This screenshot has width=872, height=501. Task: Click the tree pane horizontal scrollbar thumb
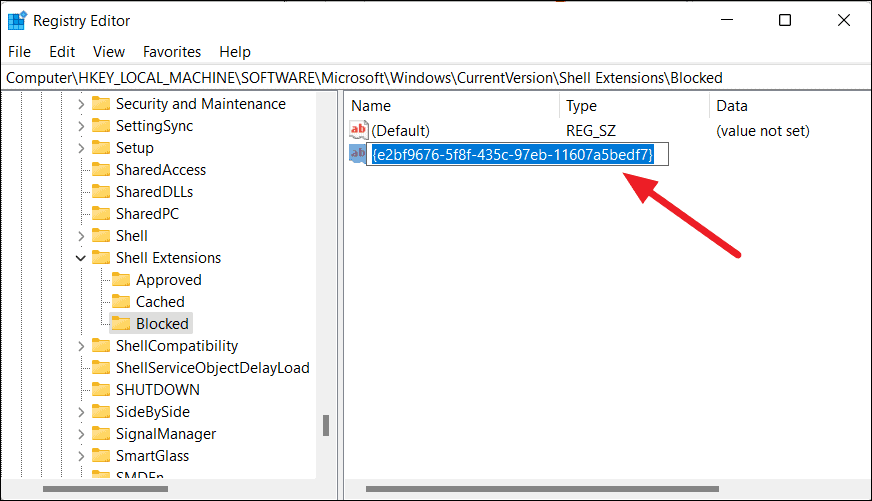105,489
